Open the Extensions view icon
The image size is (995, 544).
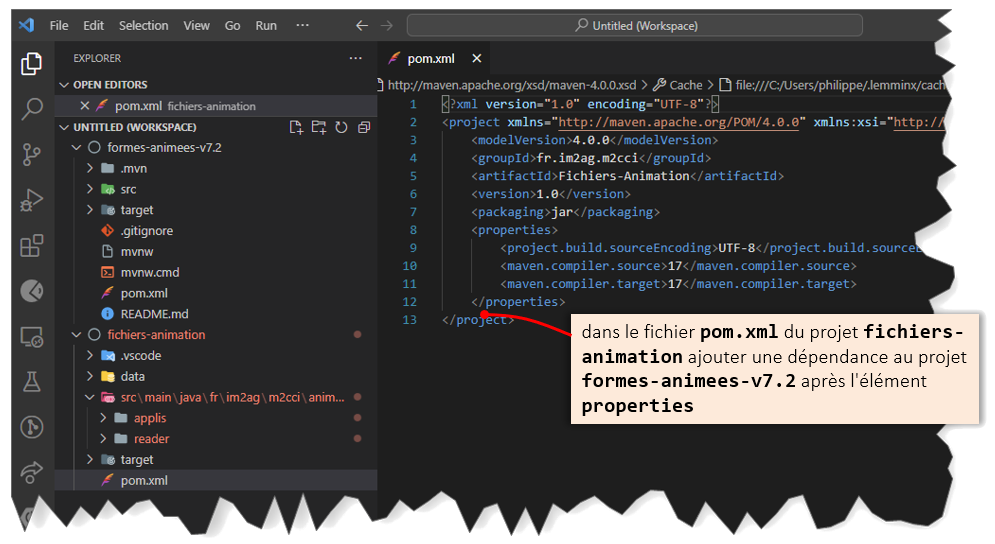pos(31,245)
